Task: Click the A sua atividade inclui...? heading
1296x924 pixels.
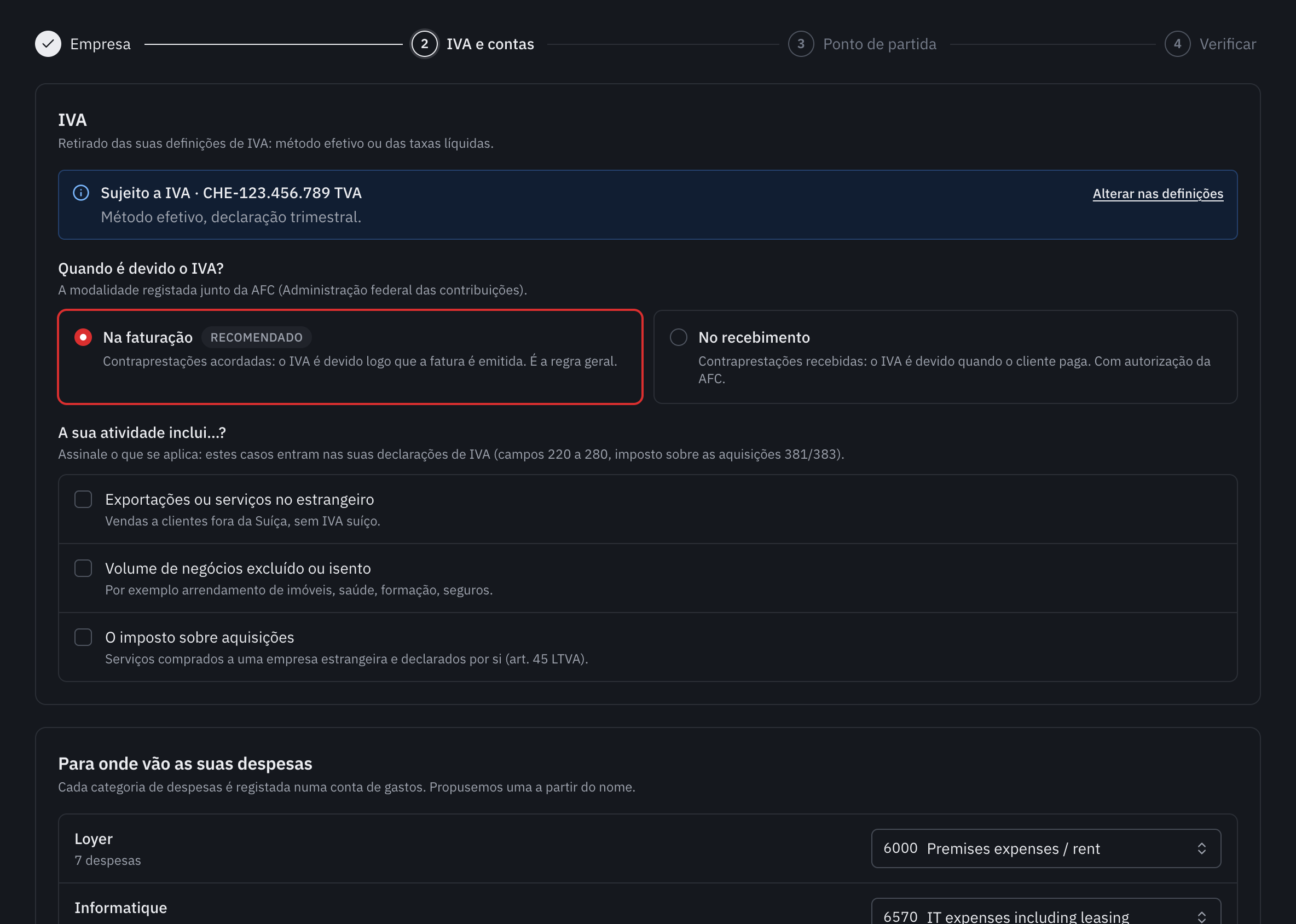Action: click(x=142, y=432)
